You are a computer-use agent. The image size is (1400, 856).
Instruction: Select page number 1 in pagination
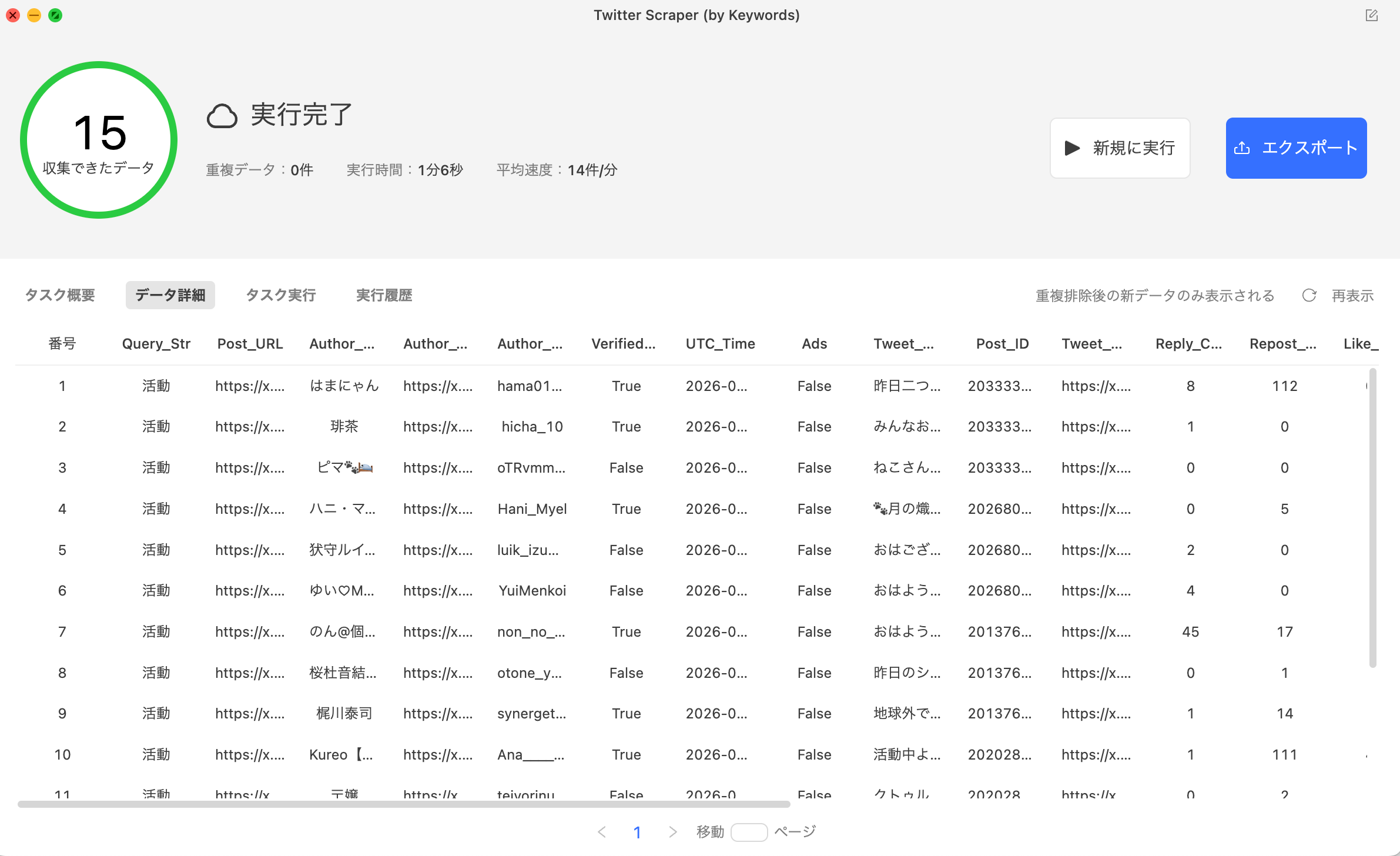(x=637, y=832)
